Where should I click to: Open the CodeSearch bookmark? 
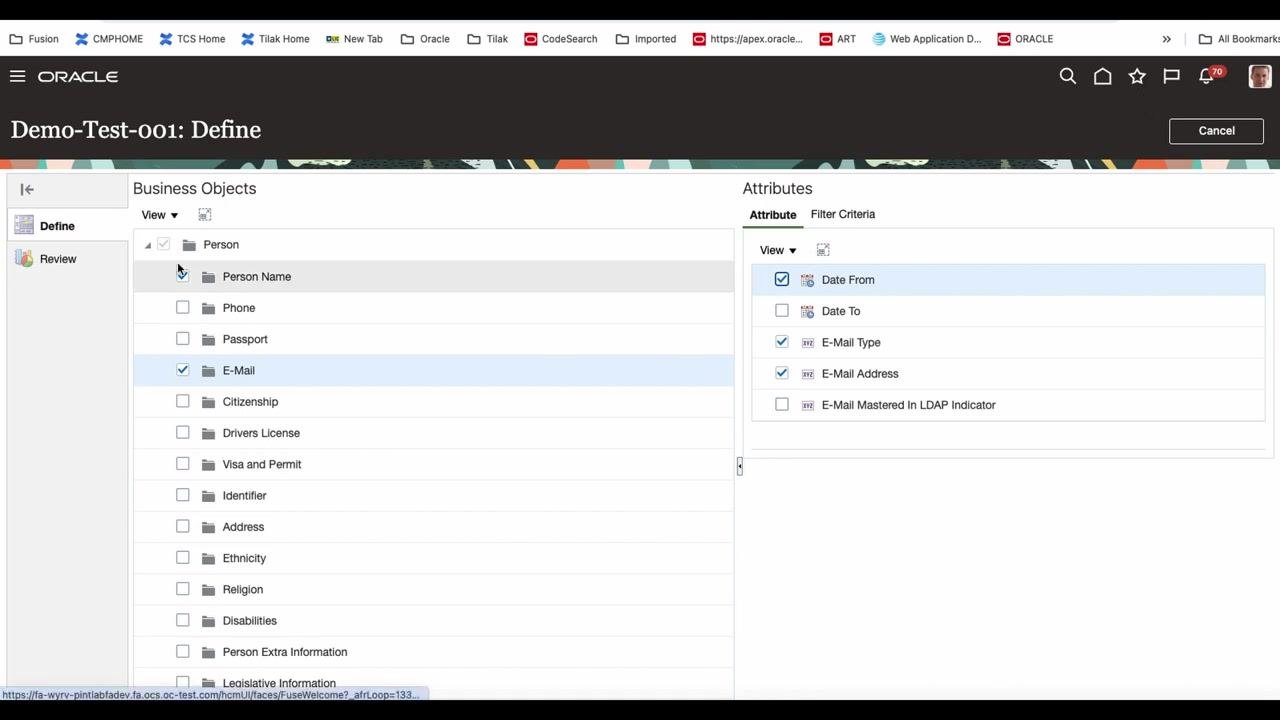tap(560, 39)
